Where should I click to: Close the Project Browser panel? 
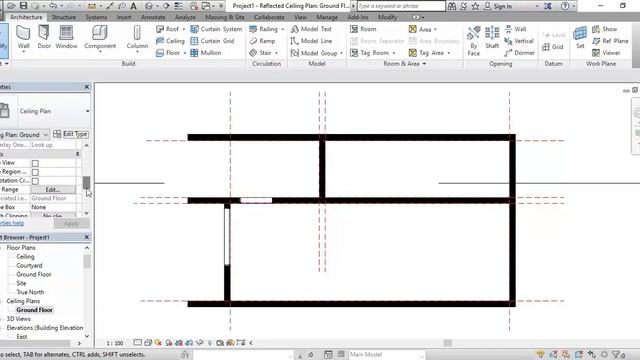click(87, 237)
